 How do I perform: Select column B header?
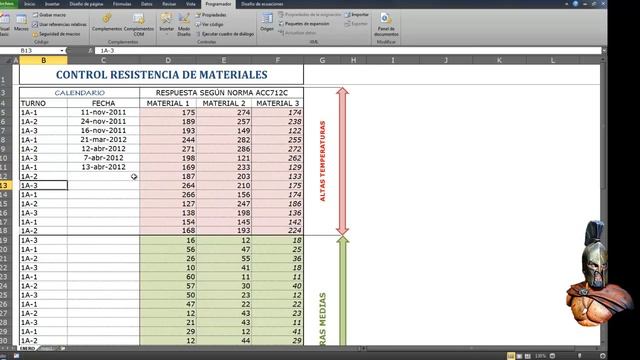tap(43, 60)
